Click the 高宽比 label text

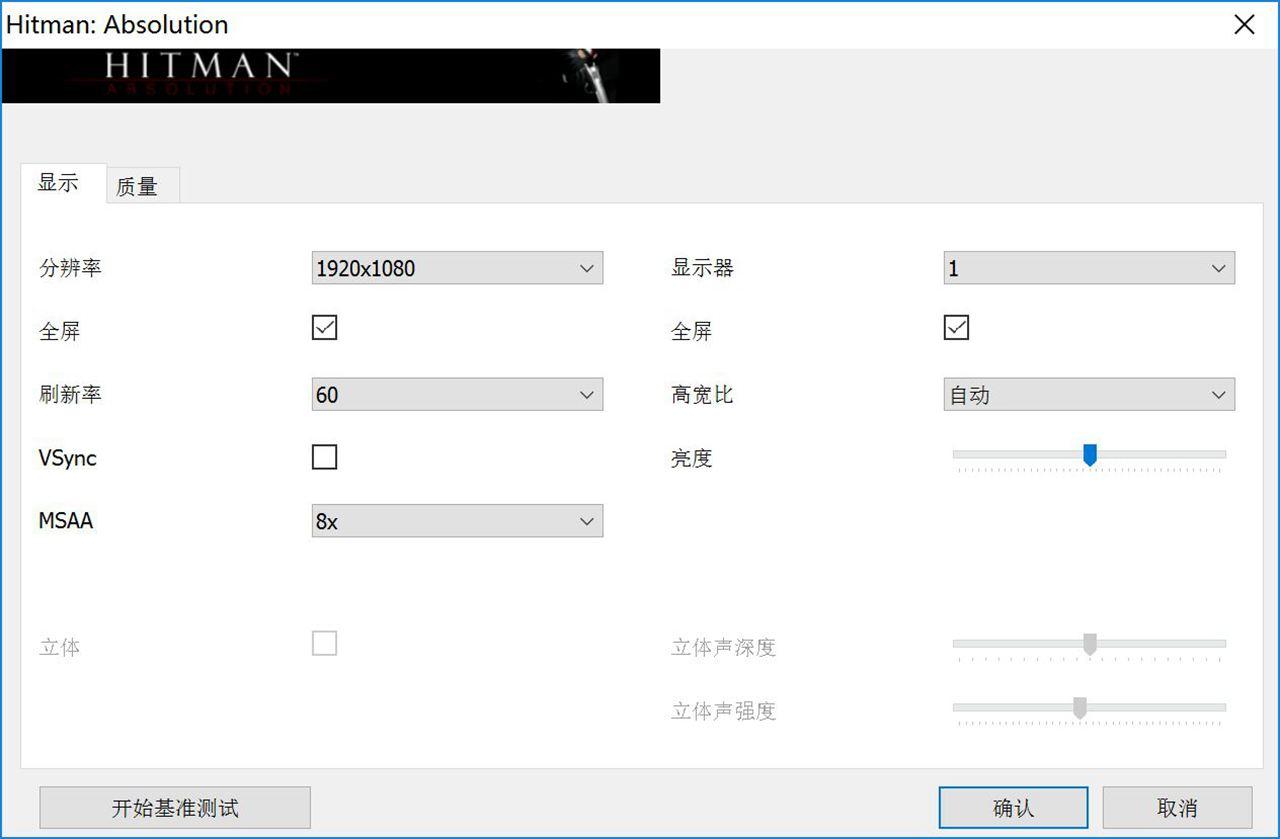(702, 395)
